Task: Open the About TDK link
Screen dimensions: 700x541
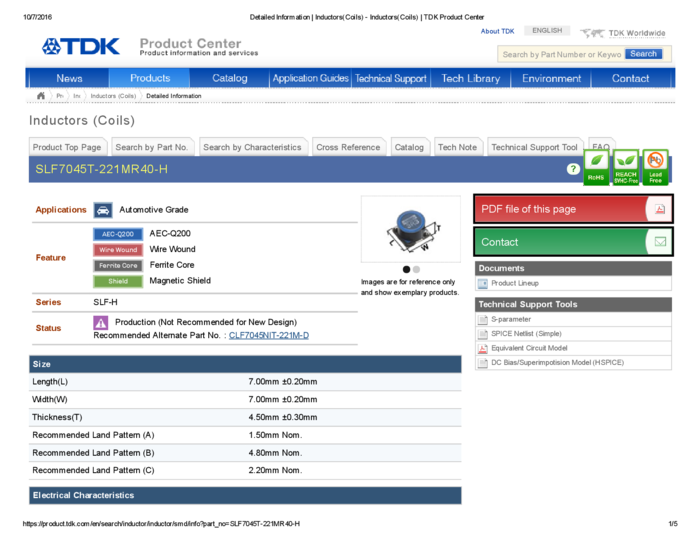Action: coord(497,31)
